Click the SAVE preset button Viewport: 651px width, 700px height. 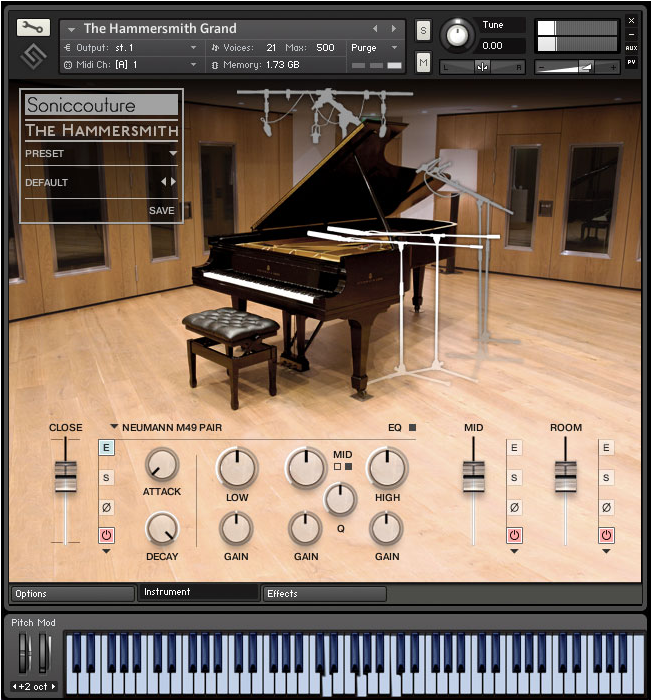point(161,211)
